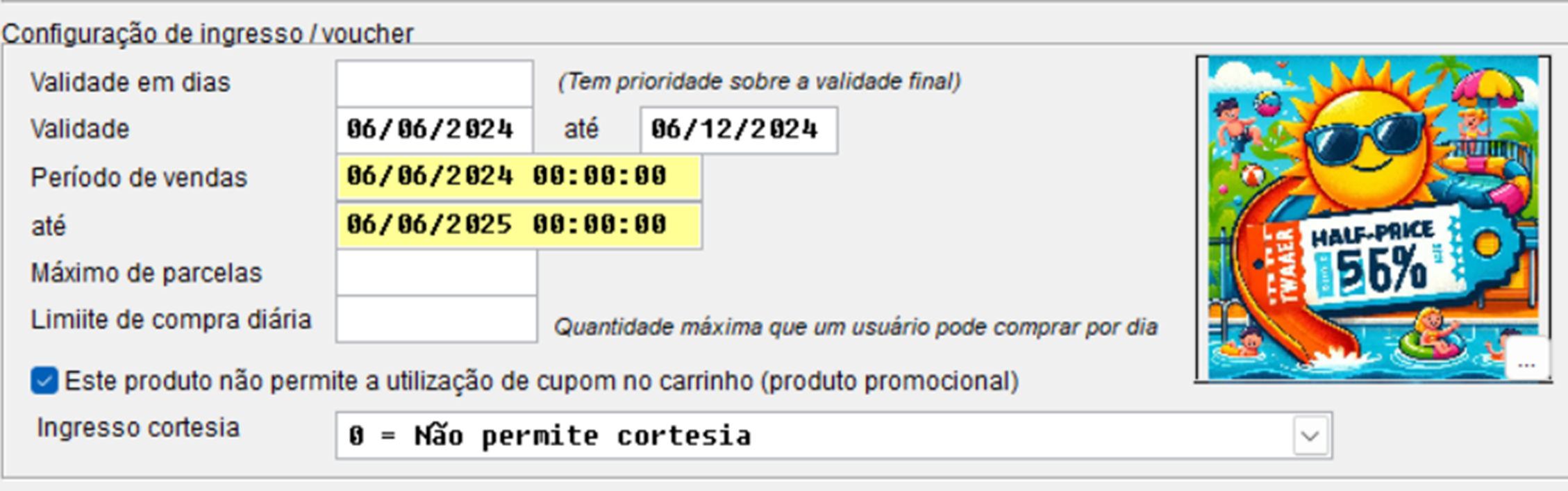Focus the Máximo de parcelas input box
This screenshot has height=491, width=1568.
coord(436,273)
